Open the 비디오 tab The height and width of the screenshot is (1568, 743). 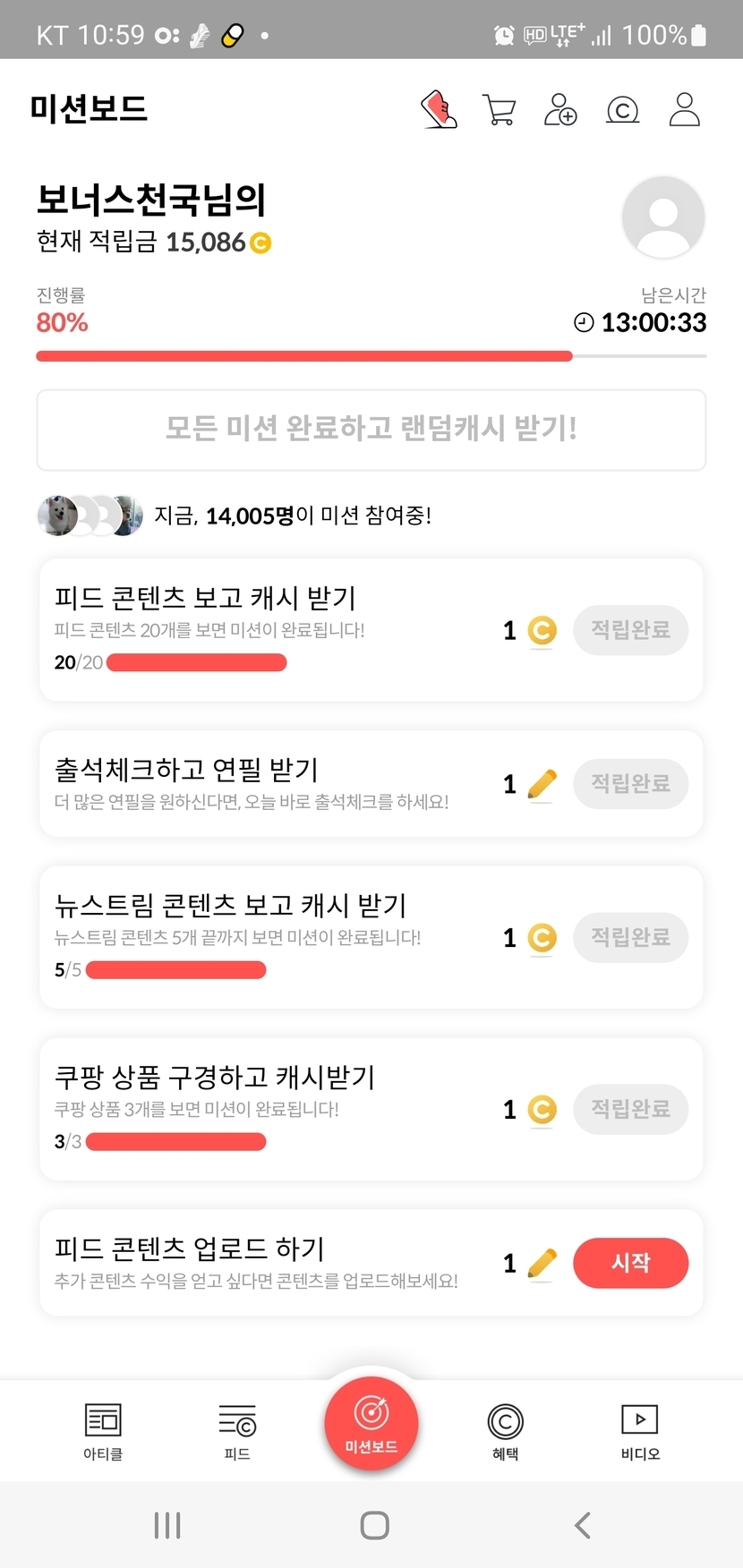(640, 1430)
